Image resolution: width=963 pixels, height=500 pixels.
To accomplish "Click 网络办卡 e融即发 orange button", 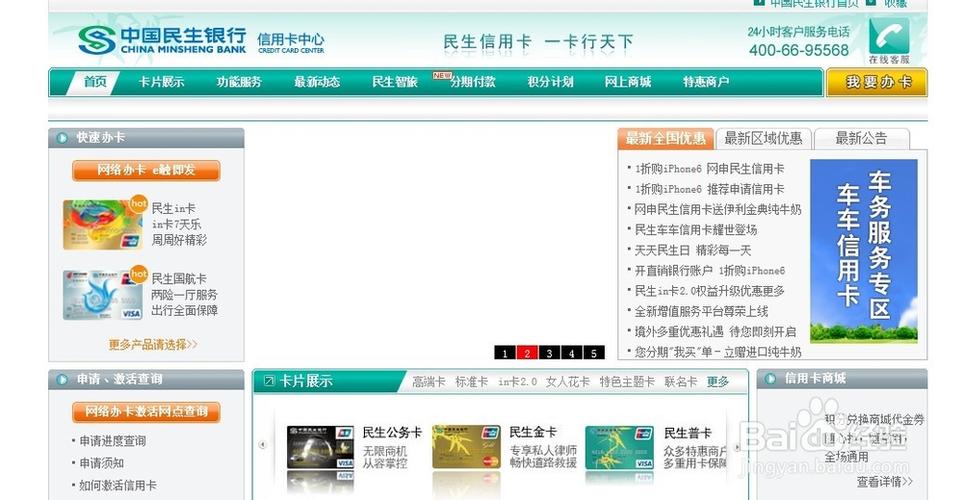I will [x=146, y=170].
